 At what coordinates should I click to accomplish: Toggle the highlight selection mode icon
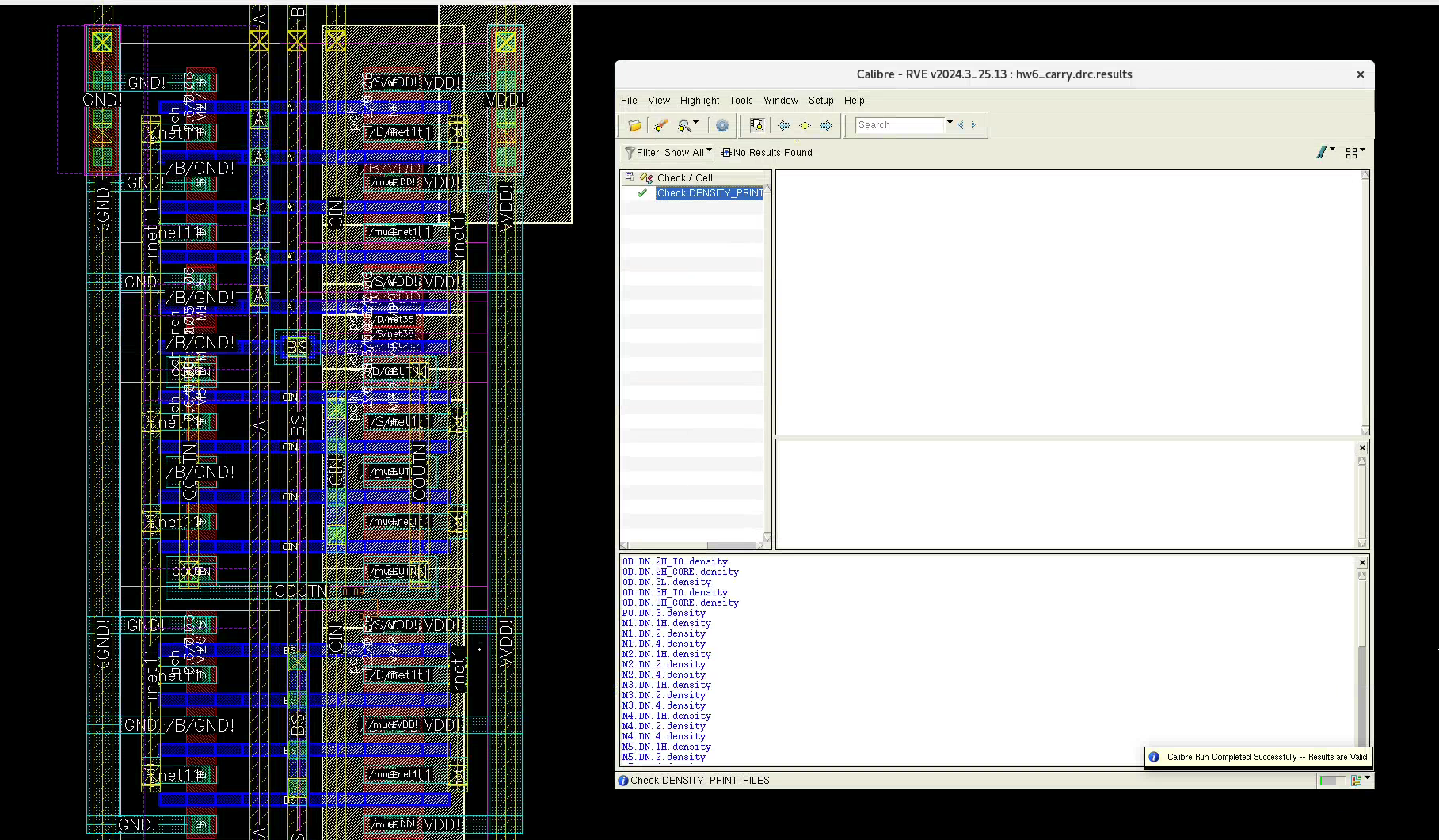757,125
